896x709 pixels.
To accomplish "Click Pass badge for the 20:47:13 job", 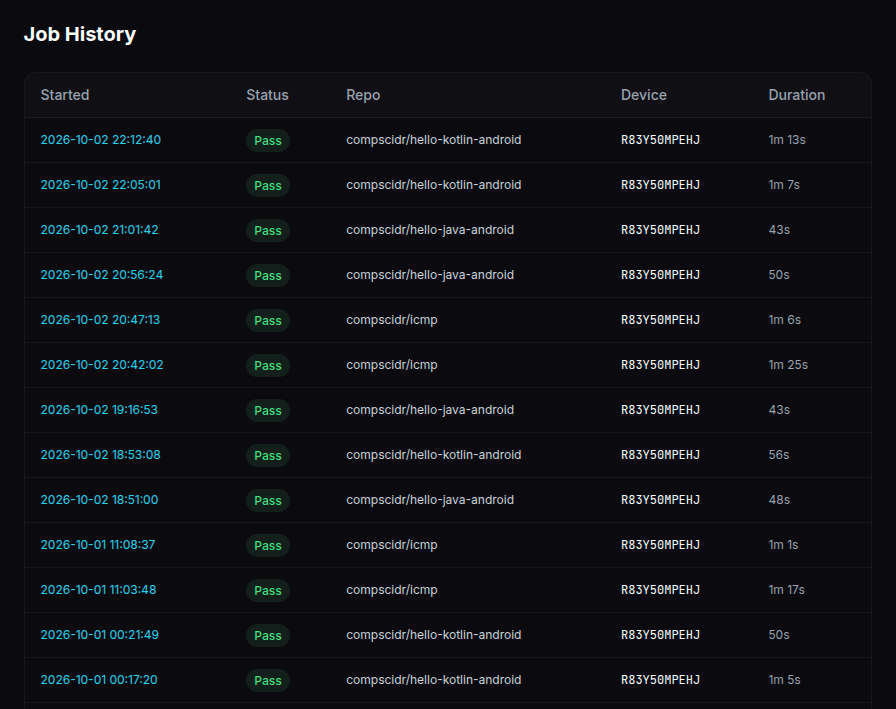I will (268, 321).
